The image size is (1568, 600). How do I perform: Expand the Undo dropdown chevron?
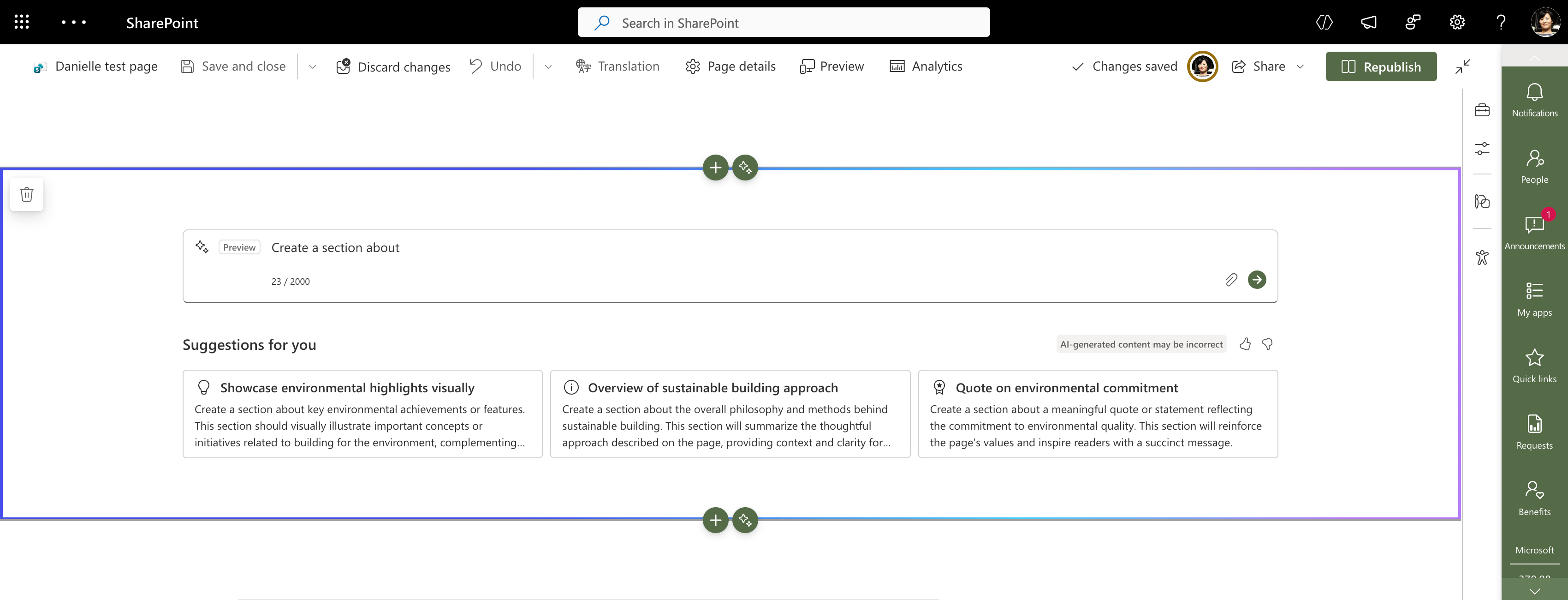(x=548, y=66)
